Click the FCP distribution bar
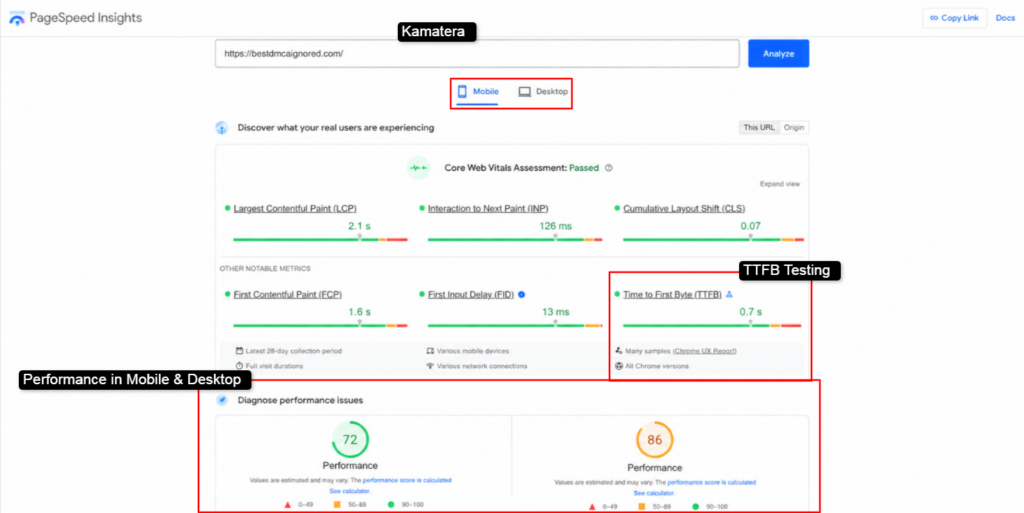The image size is (1024, 513). point(320,325)
